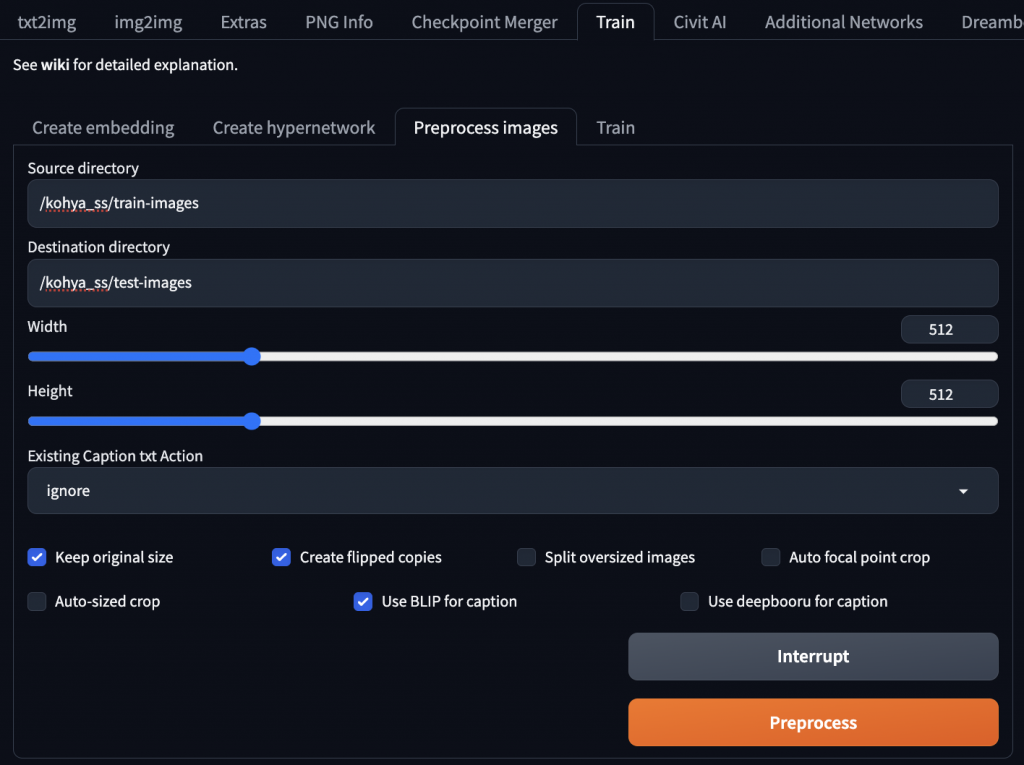The width and height of the screenshot is (1024, 765).
Task: Click the Source directory input field
Action: (x=512, y=203)
